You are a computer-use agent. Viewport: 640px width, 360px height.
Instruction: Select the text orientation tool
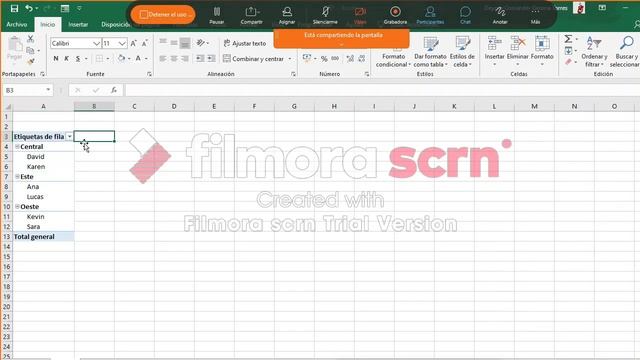(x=201, y=43)
